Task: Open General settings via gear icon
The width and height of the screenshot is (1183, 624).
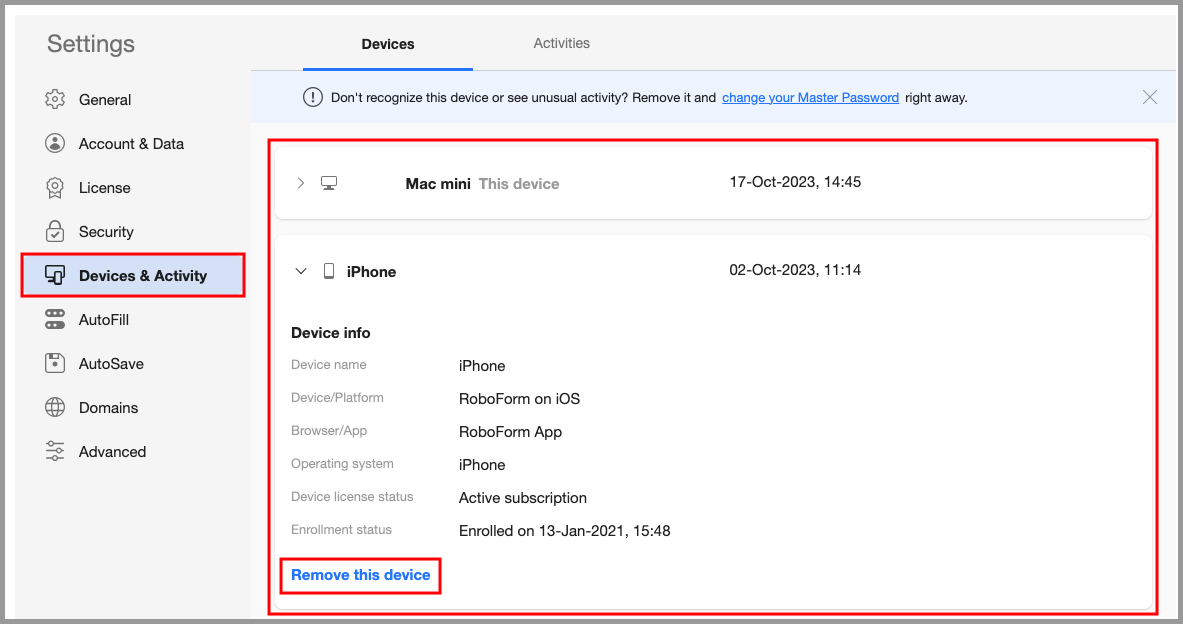Action: [x=55, y=99]
